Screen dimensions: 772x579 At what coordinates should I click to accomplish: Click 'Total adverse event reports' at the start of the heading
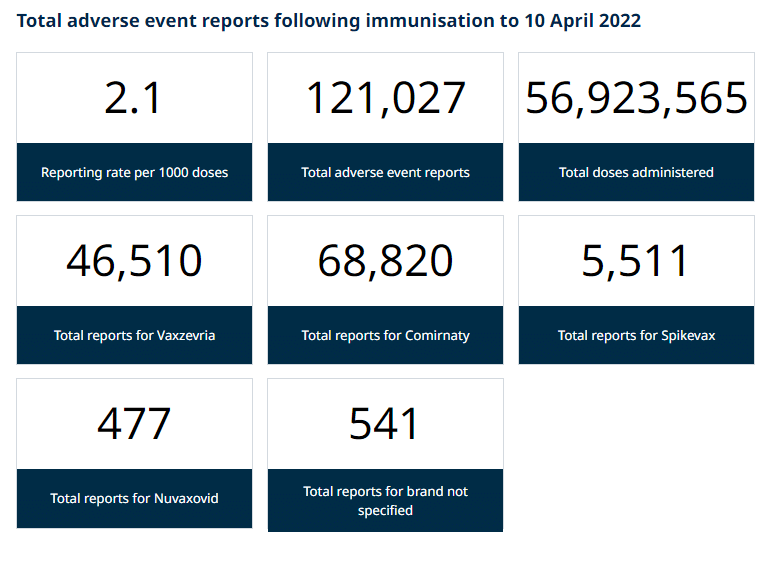click(143, 21)
